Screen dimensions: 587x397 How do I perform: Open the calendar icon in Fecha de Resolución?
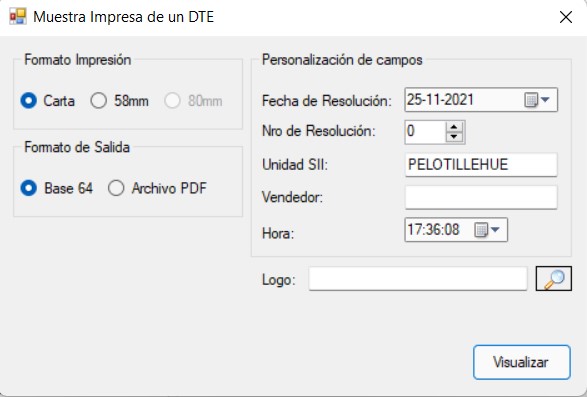click(531, 100)
